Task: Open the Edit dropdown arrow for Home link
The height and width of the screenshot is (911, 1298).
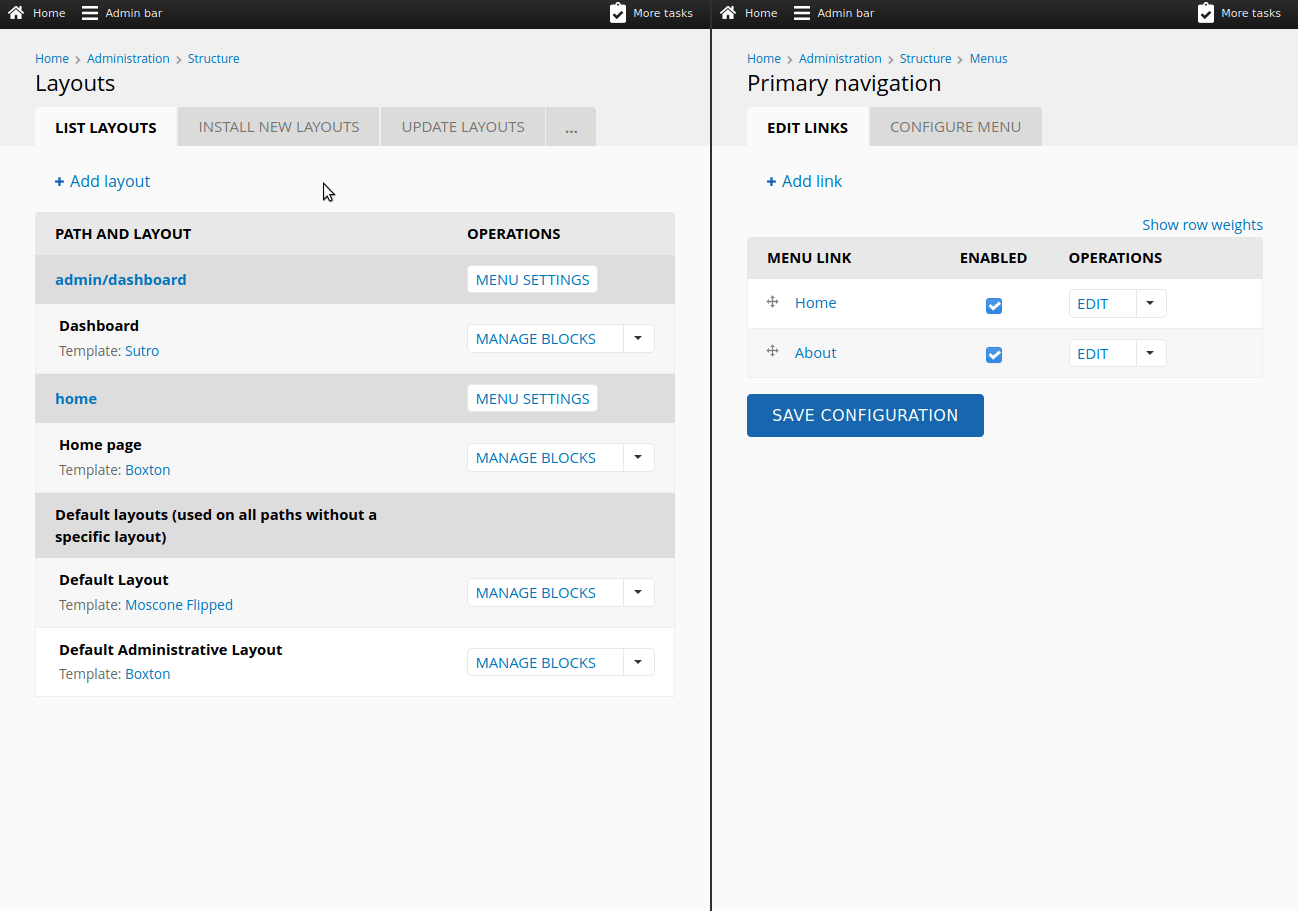Action: point(1151,303)
